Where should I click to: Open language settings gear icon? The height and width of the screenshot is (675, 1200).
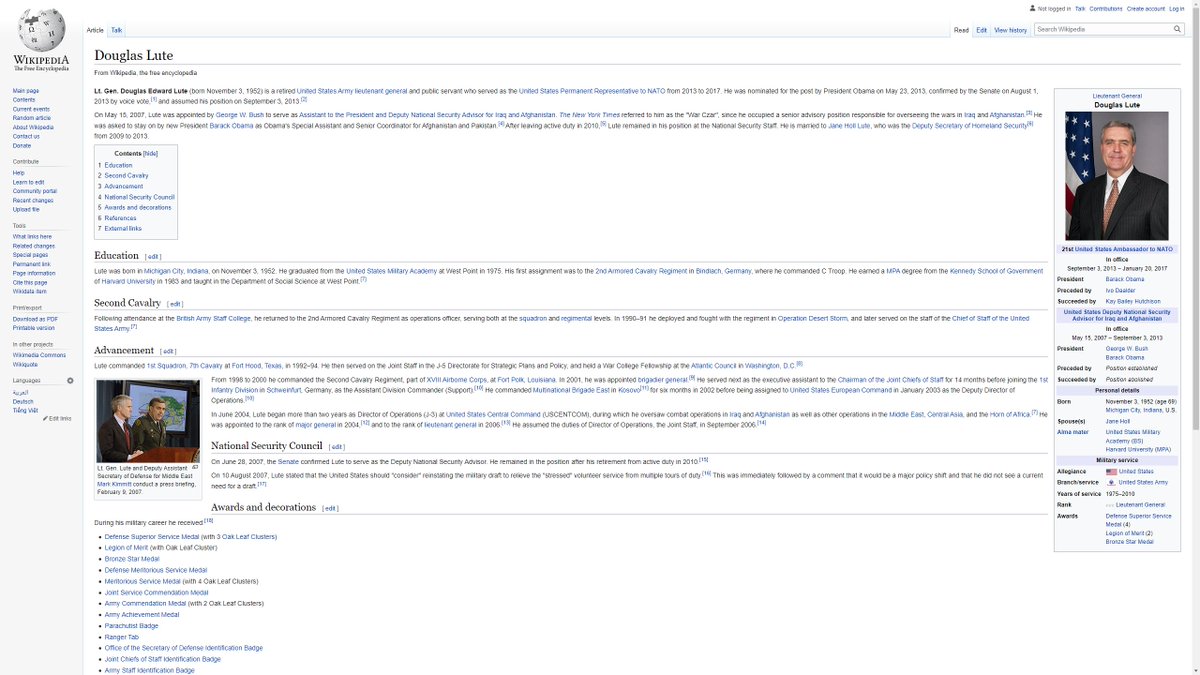tap(70, 381)
